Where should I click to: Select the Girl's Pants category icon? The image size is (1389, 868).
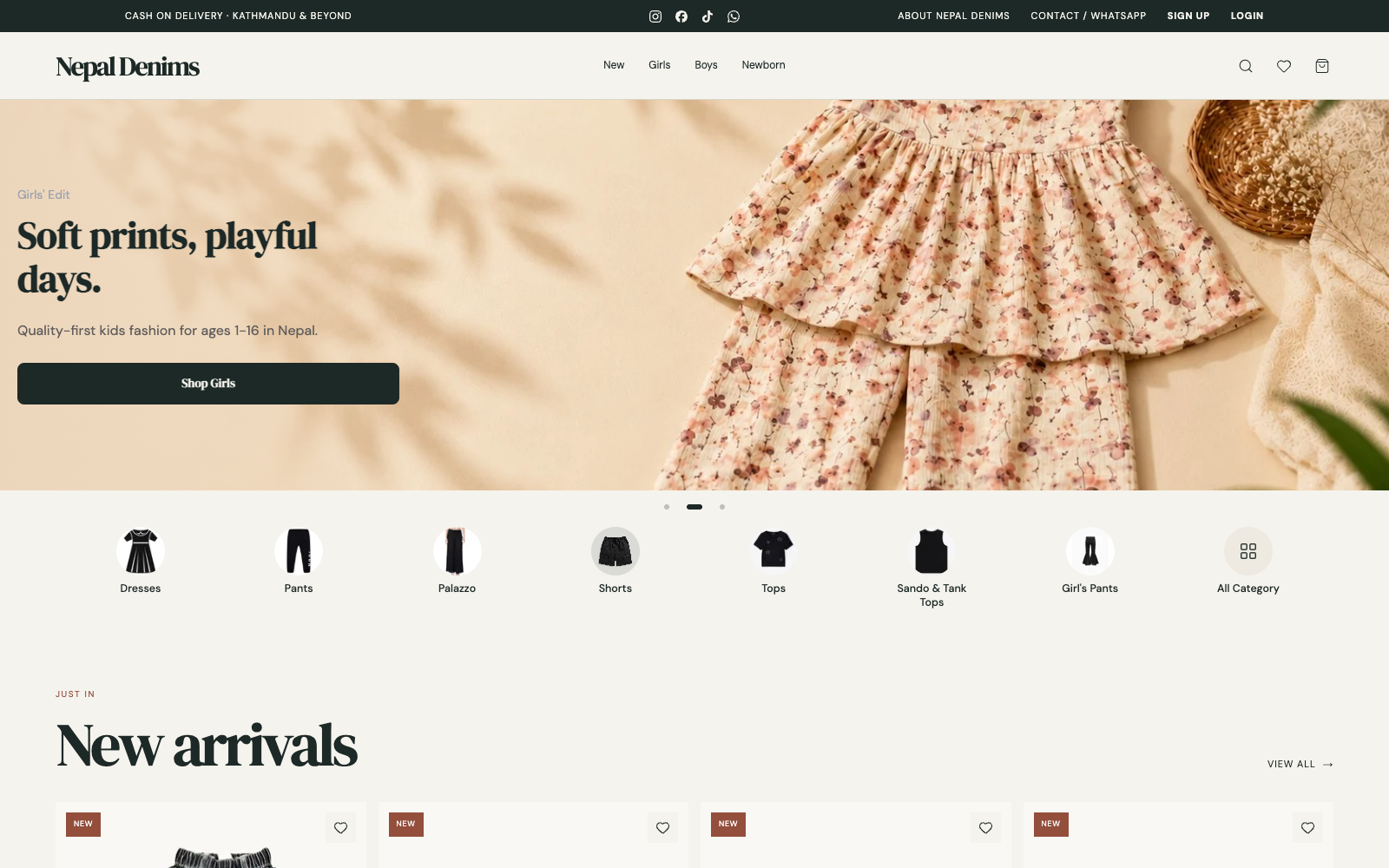pos(1090,551)
